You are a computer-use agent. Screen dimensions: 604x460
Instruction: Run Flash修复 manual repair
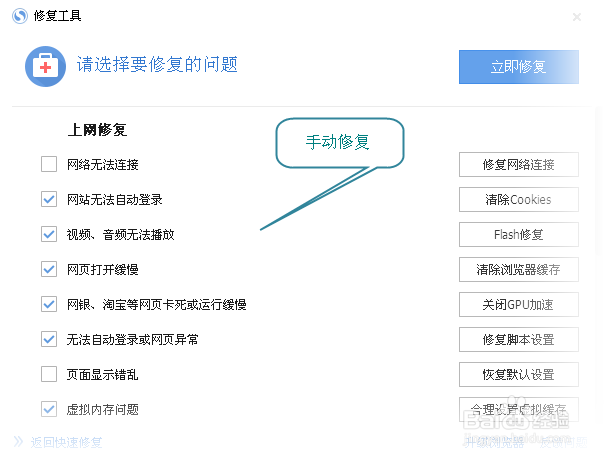(x=518, y=235)
